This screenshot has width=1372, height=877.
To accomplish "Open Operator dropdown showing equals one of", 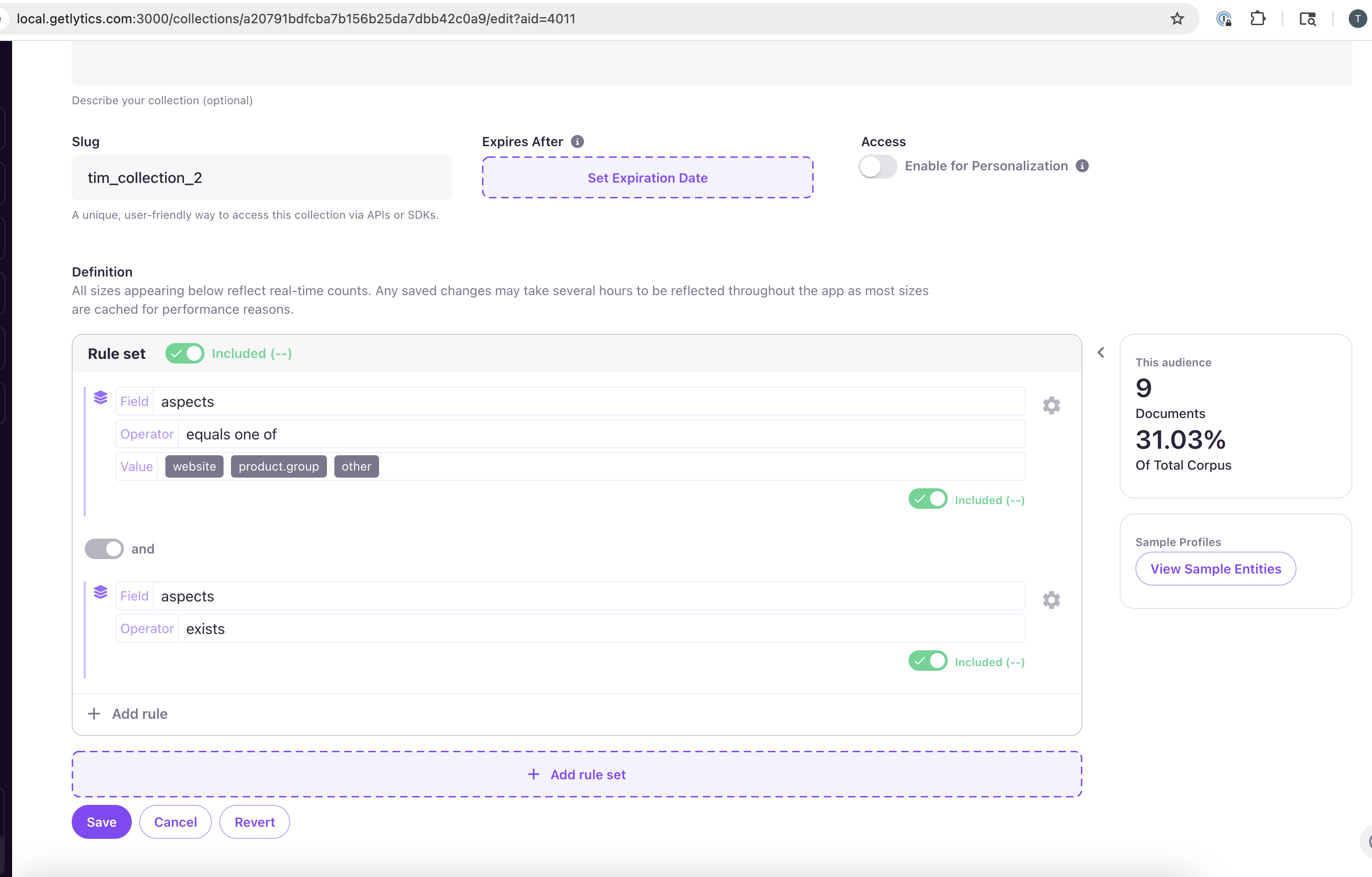I will pos(571,434).
